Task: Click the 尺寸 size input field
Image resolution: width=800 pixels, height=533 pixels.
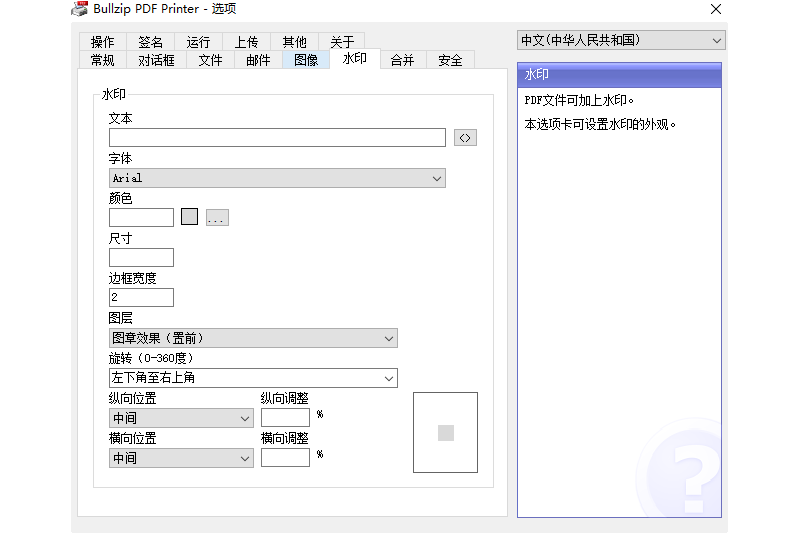Action: coord(141,258)
